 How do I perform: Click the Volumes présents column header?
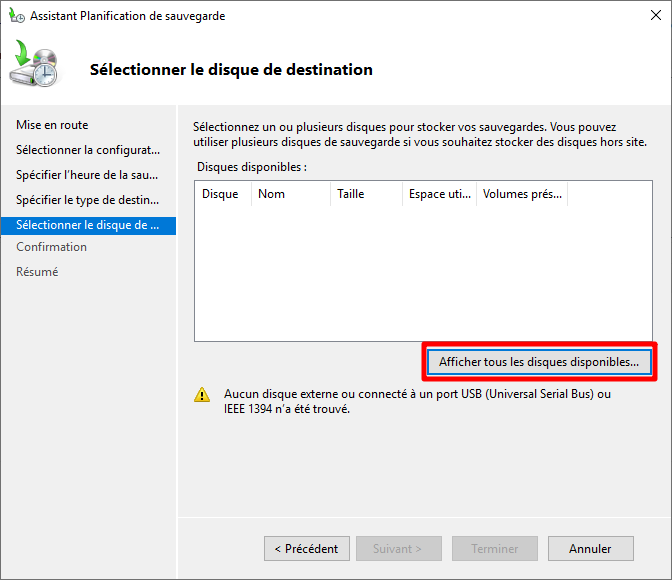[x=522, y=194]
